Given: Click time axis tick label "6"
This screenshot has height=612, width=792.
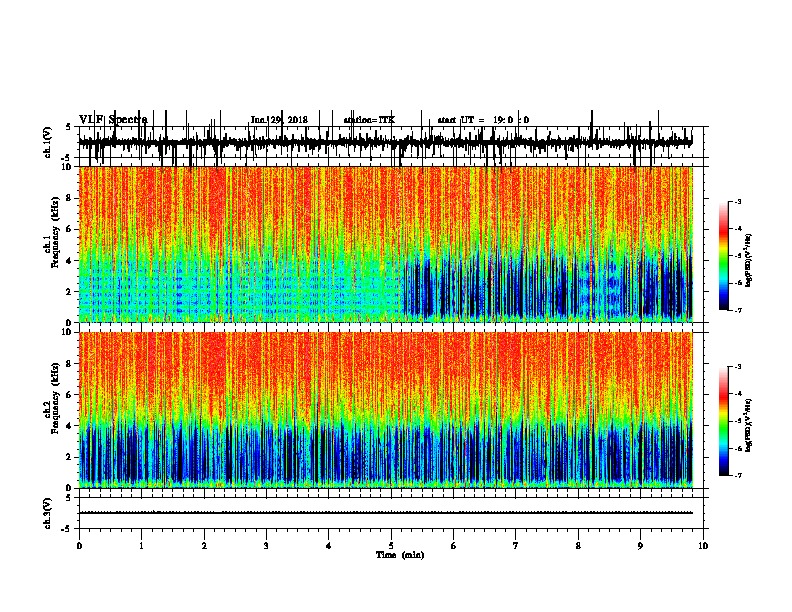Looking at the screenshot, I should pyautogui.click(x=454, y=546).
